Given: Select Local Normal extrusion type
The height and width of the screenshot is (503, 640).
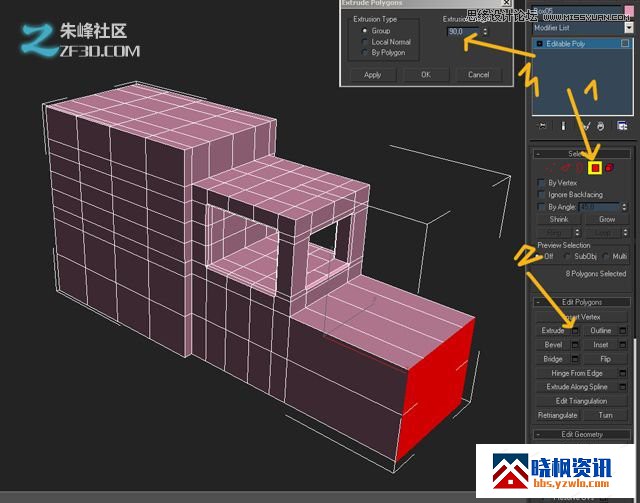Looking at the screenshot, I should click(364, 42).
